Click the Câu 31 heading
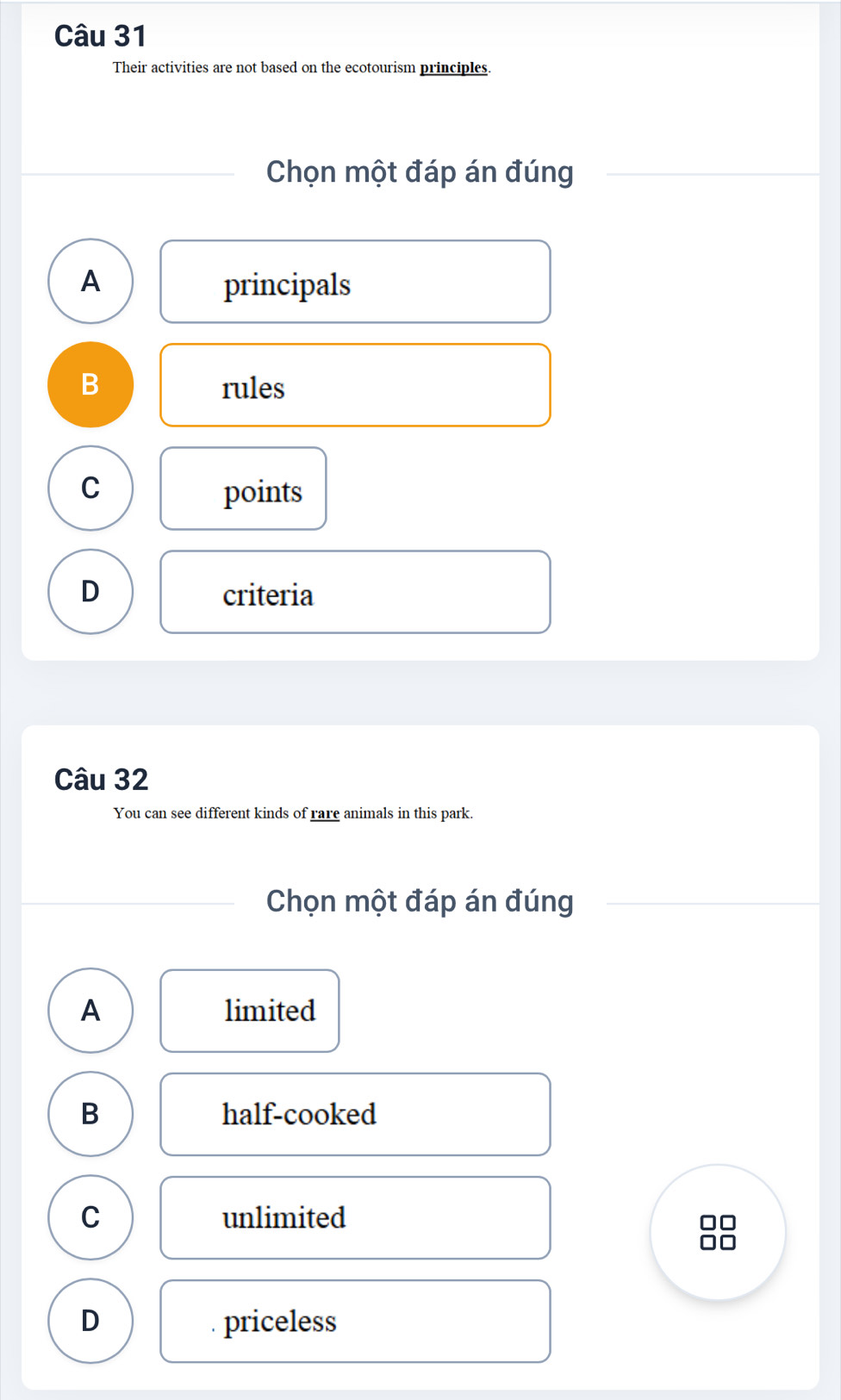The width and height of the screenshot is (841, 1400). [x=101, y=36]
